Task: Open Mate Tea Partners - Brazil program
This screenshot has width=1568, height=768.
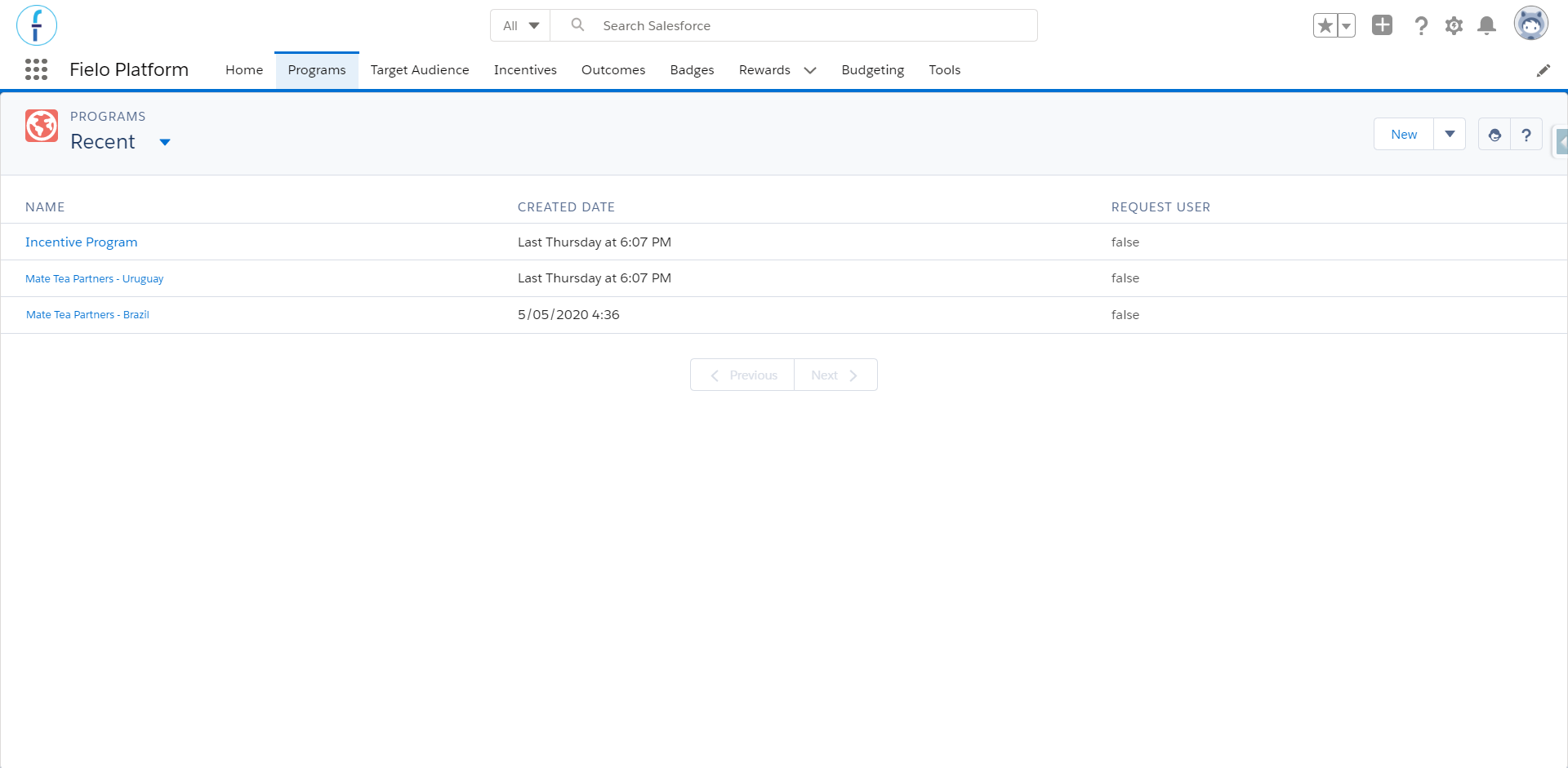Action: click(x=87, y=315)
